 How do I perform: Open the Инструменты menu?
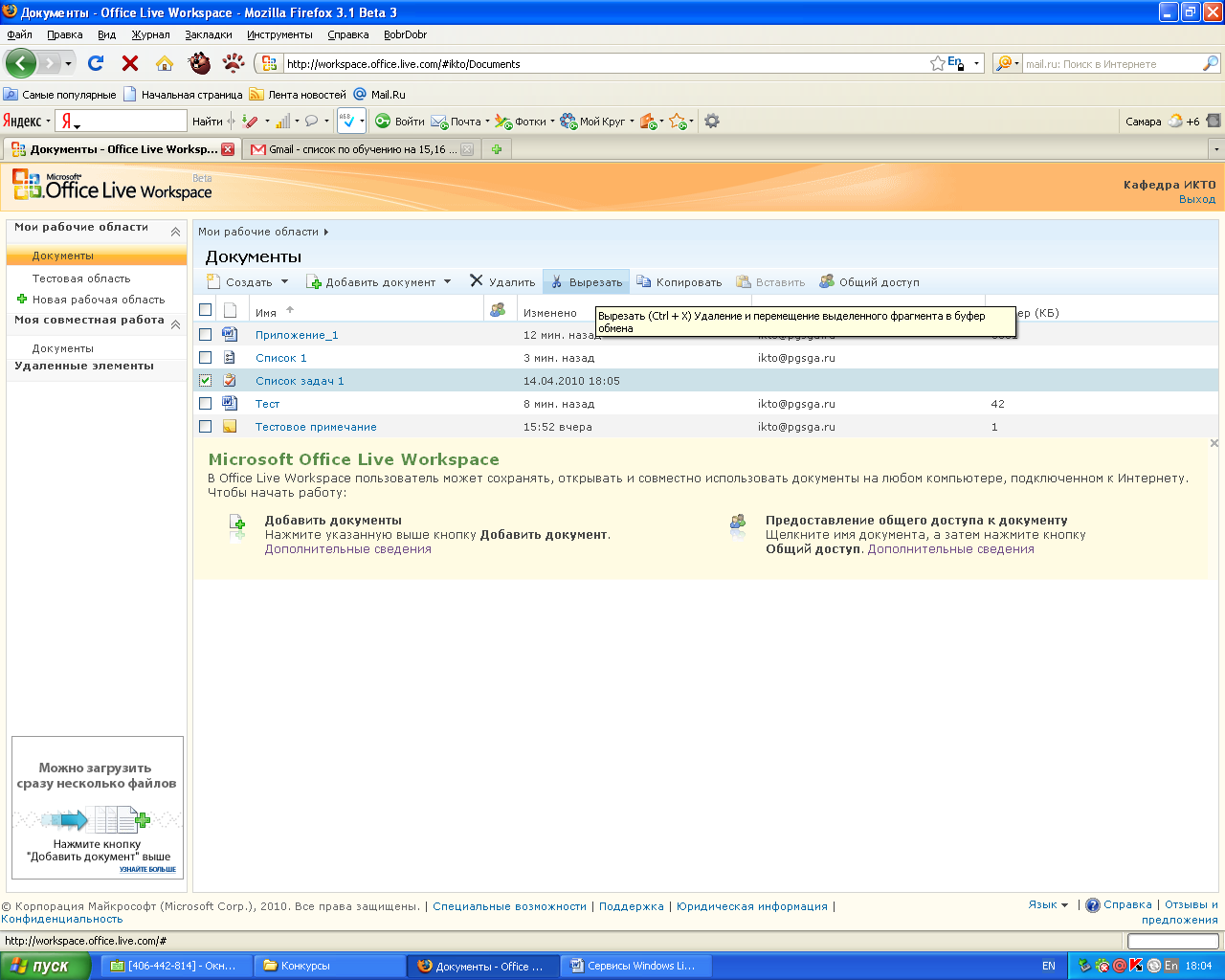(x=279, y=34)
